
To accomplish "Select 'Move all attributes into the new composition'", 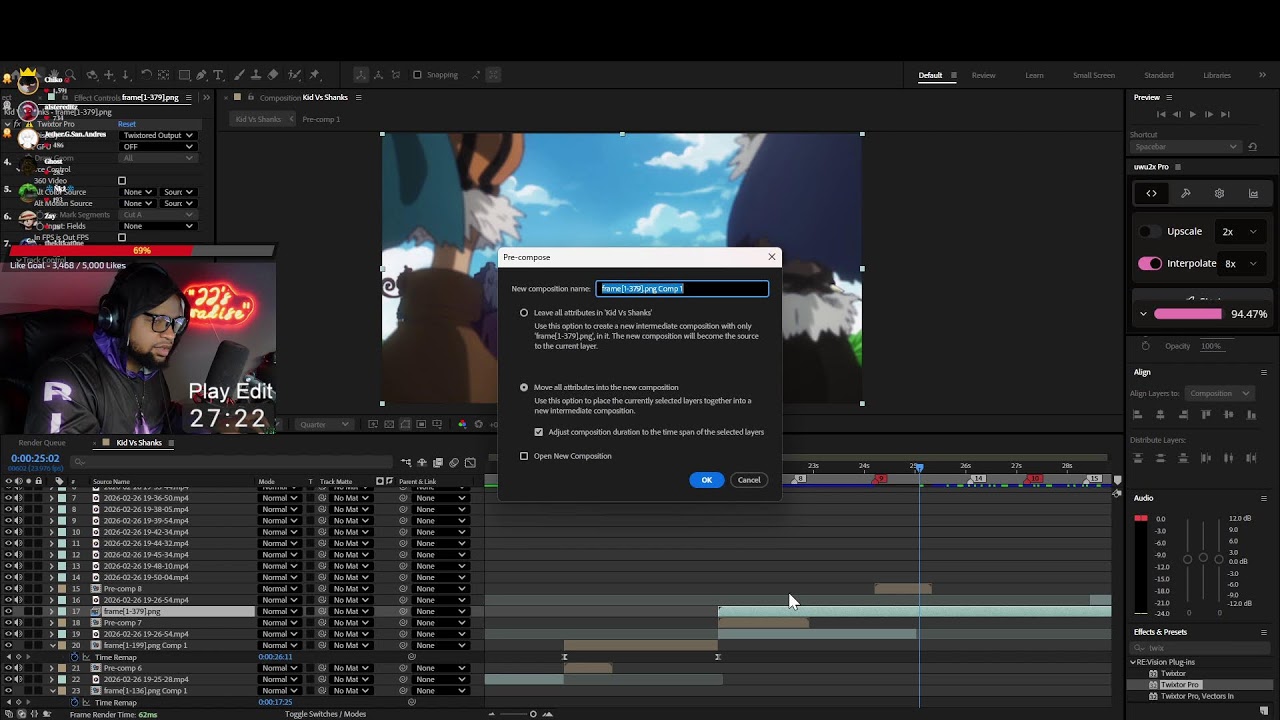I will pos(523,387).
